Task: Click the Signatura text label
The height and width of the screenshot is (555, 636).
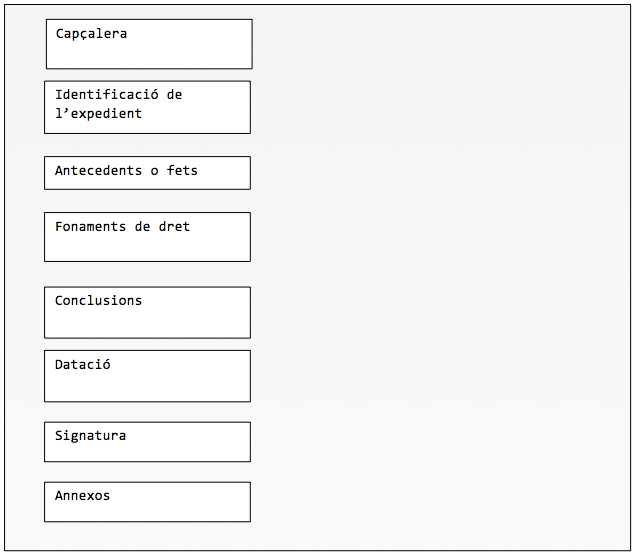Action: (90, 436)
